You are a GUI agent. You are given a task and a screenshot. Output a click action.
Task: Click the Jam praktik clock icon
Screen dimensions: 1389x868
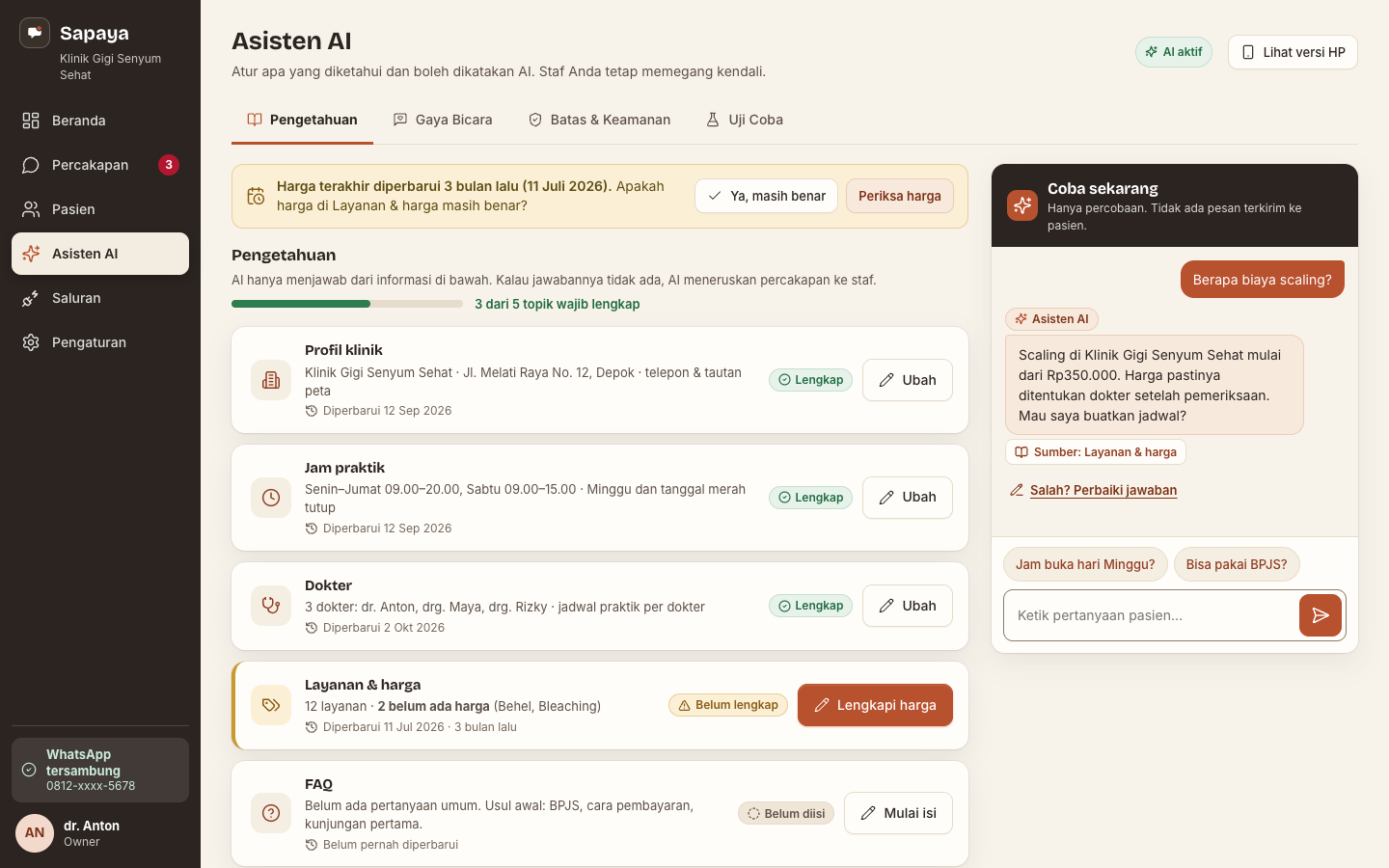[271, 498]
